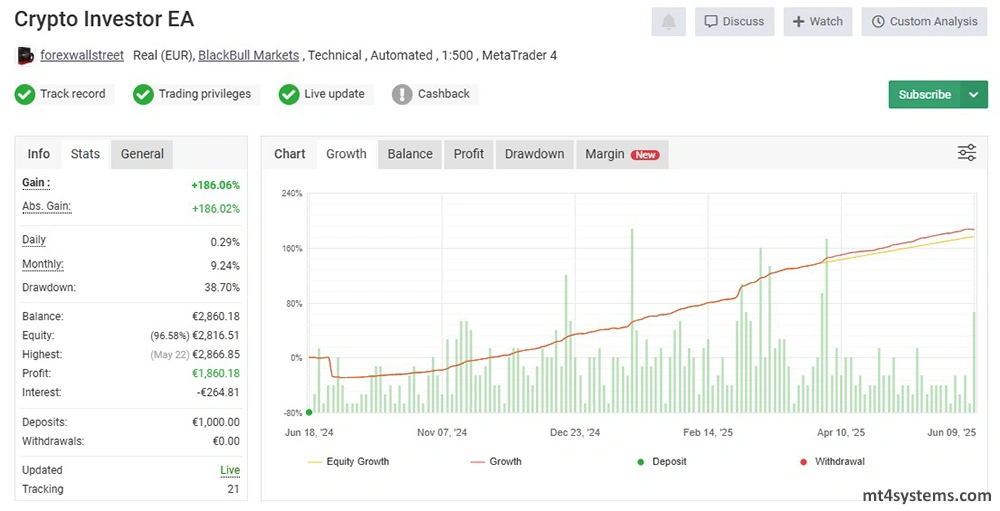
Task: Click the Live updated status link
Action: (x=230, y=470)
